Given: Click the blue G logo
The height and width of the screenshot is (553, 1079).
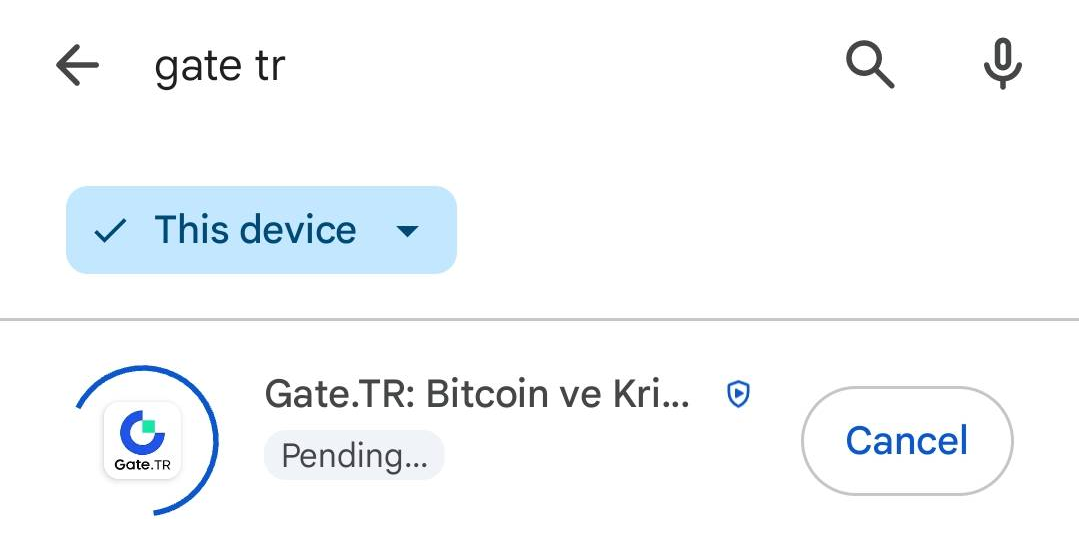Looking at the screenshot, I should pos(142,430).
